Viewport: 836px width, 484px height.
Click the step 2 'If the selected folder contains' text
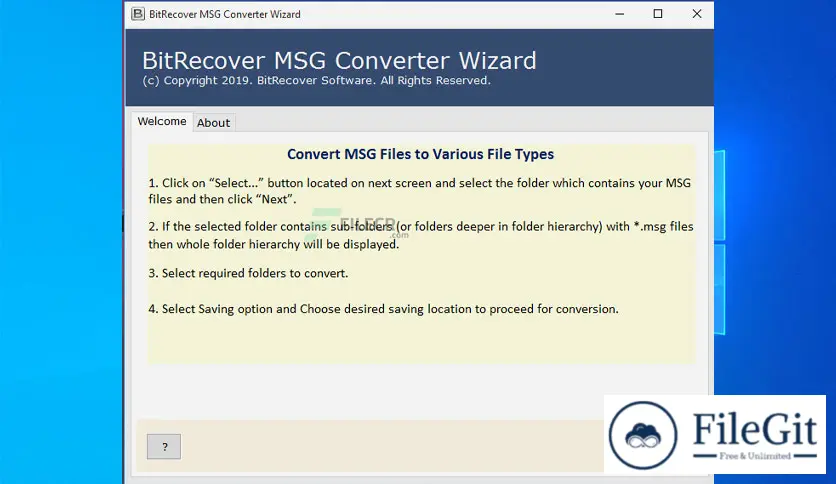[x=421, y=235]
